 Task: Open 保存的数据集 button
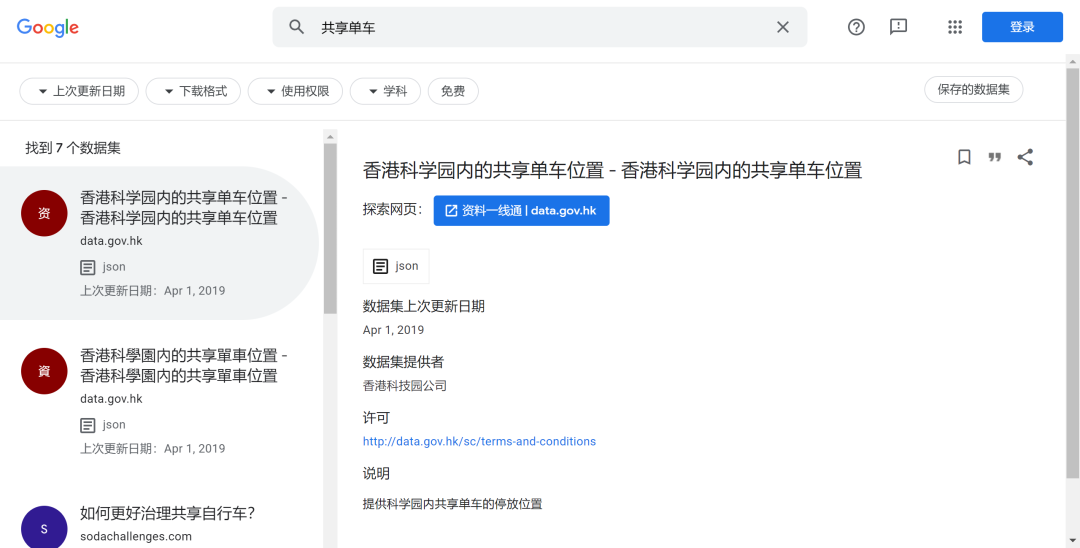point(973,89)
